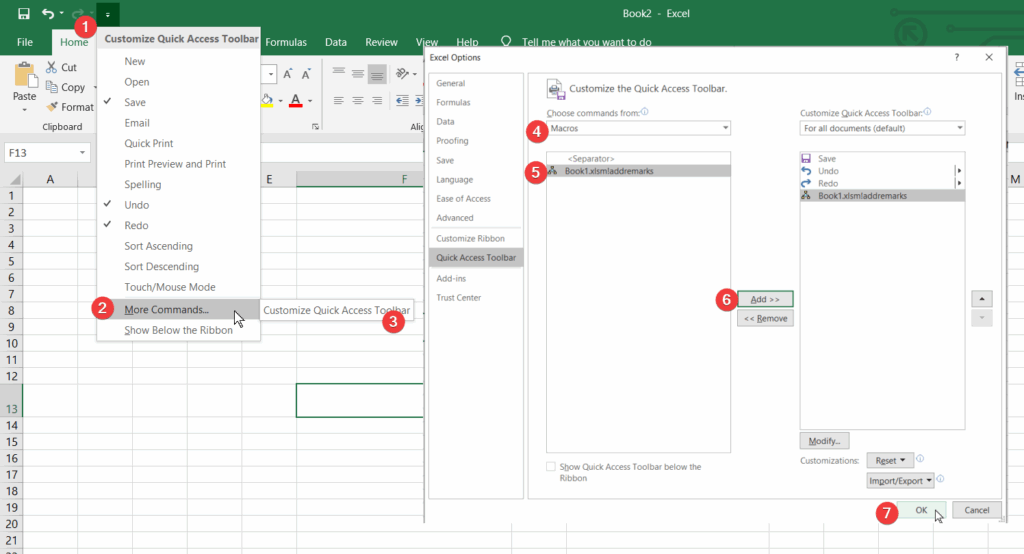1024x554 pixels.
Task: Click the red font color A icon
Action: [x=296, y=101]
